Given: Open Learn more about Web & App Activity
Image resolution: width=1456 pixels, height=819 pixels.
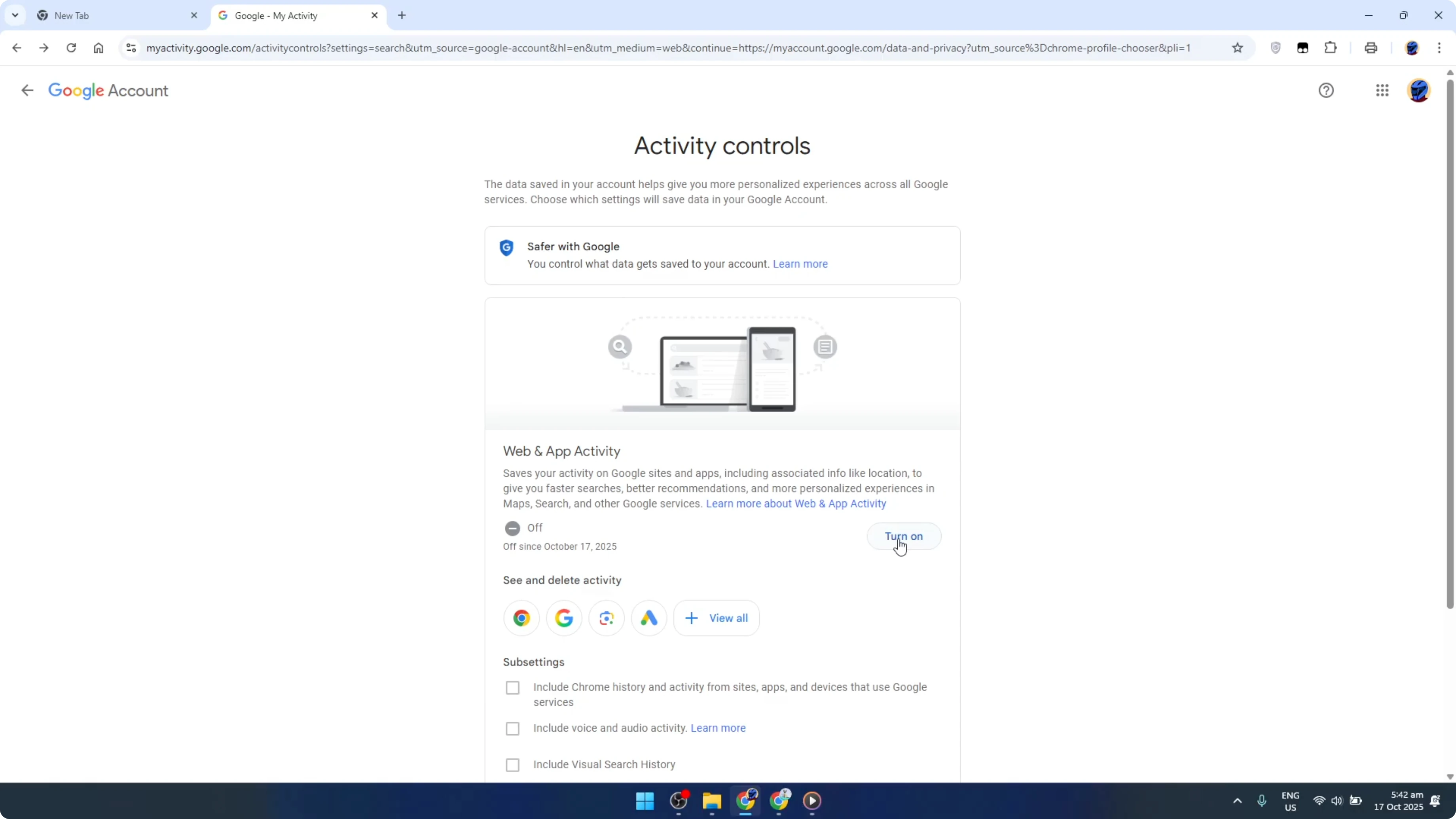Looking at the screenshot, I should click(795, 504).
